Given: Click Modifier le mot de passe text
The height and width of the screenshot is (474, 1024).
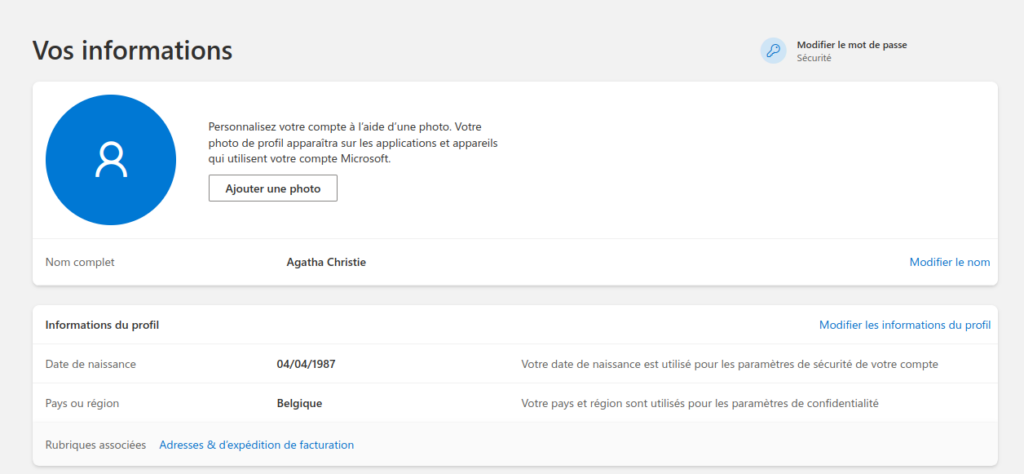Looking at the screenshot, I should click(x=852, y=45).
